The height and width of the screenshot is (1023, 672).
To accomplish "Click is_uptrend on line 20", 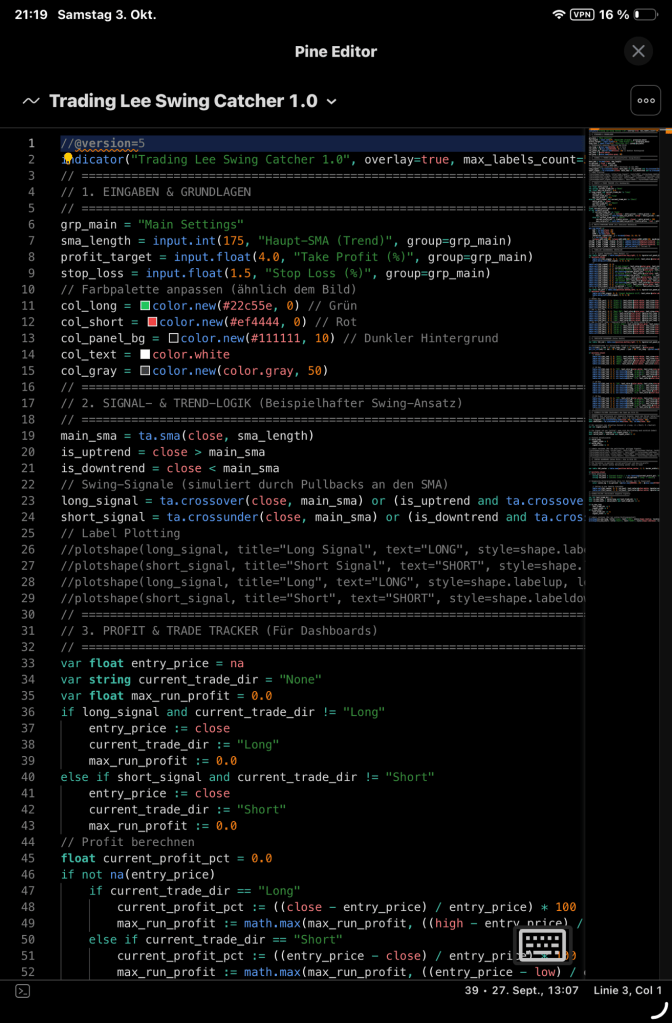I will [96, 452].
